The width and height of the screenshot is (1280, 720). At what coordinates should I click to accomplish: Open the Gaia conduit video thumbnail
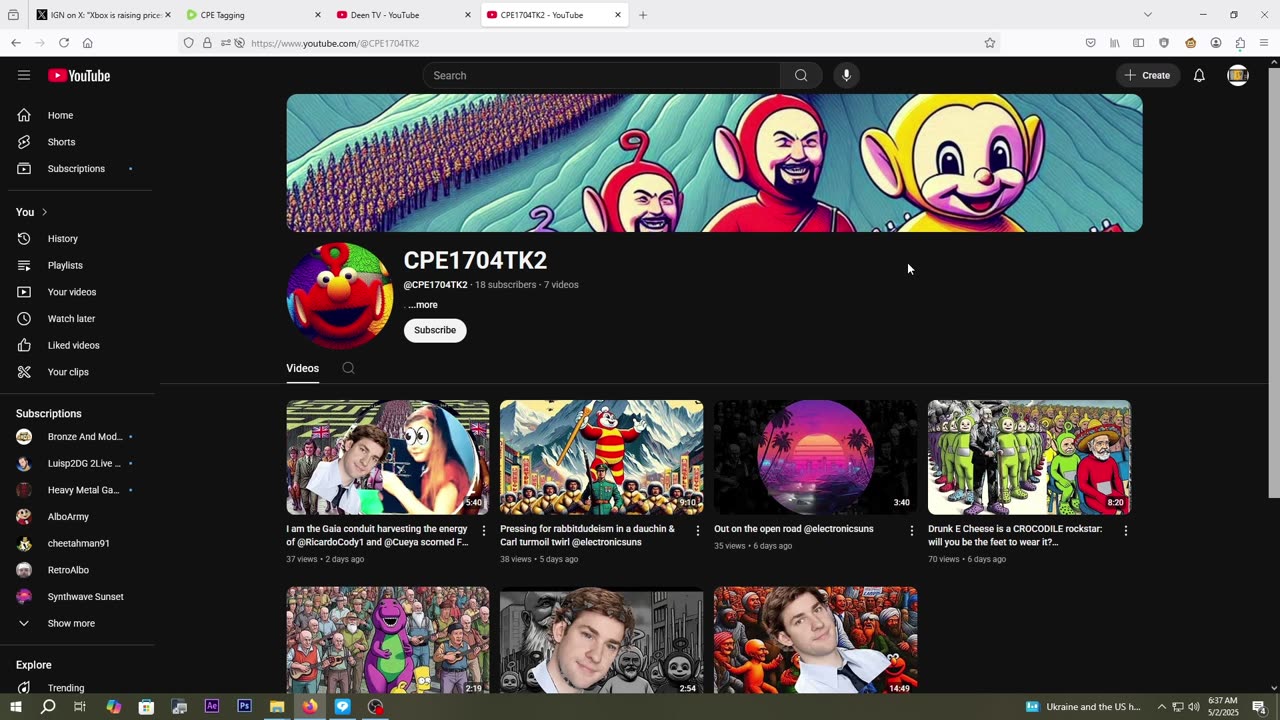388,457
